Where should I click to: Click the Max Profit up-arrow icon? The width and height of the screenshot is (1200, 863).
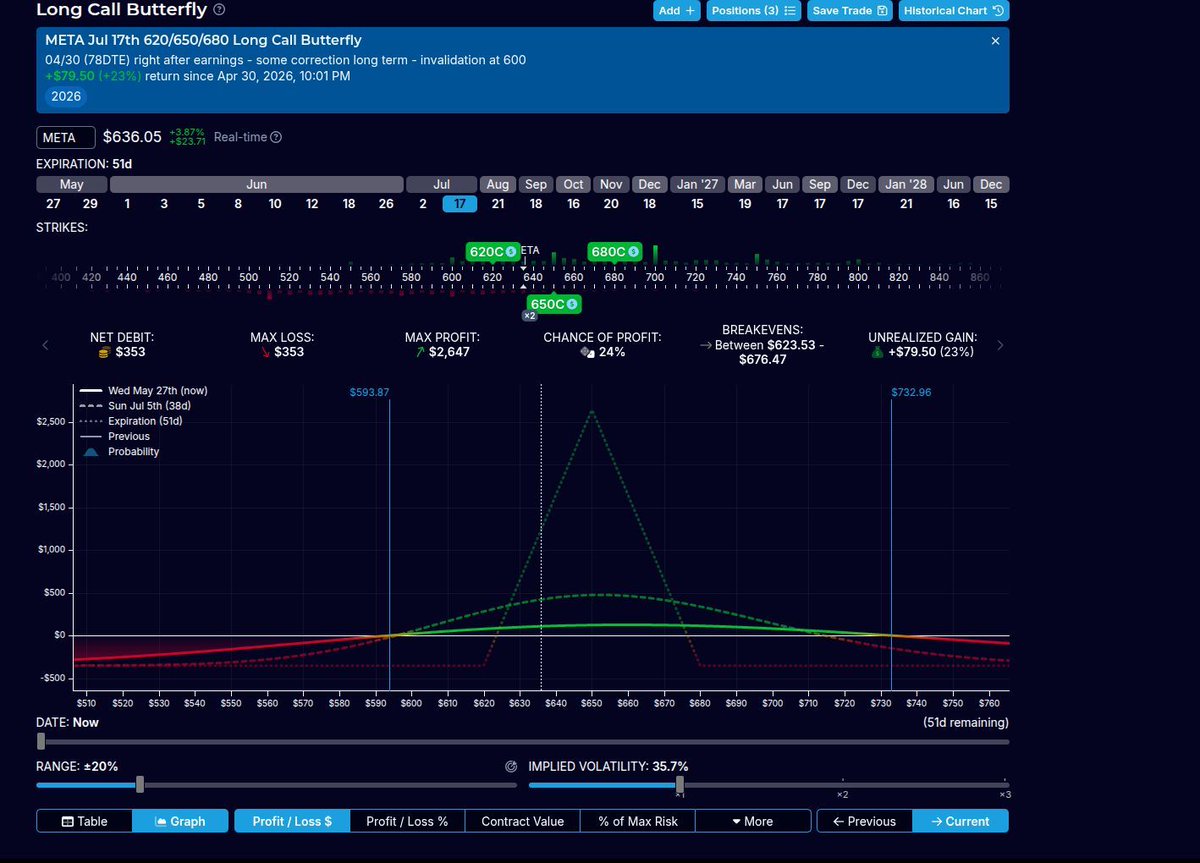click(x=421, y=352)
